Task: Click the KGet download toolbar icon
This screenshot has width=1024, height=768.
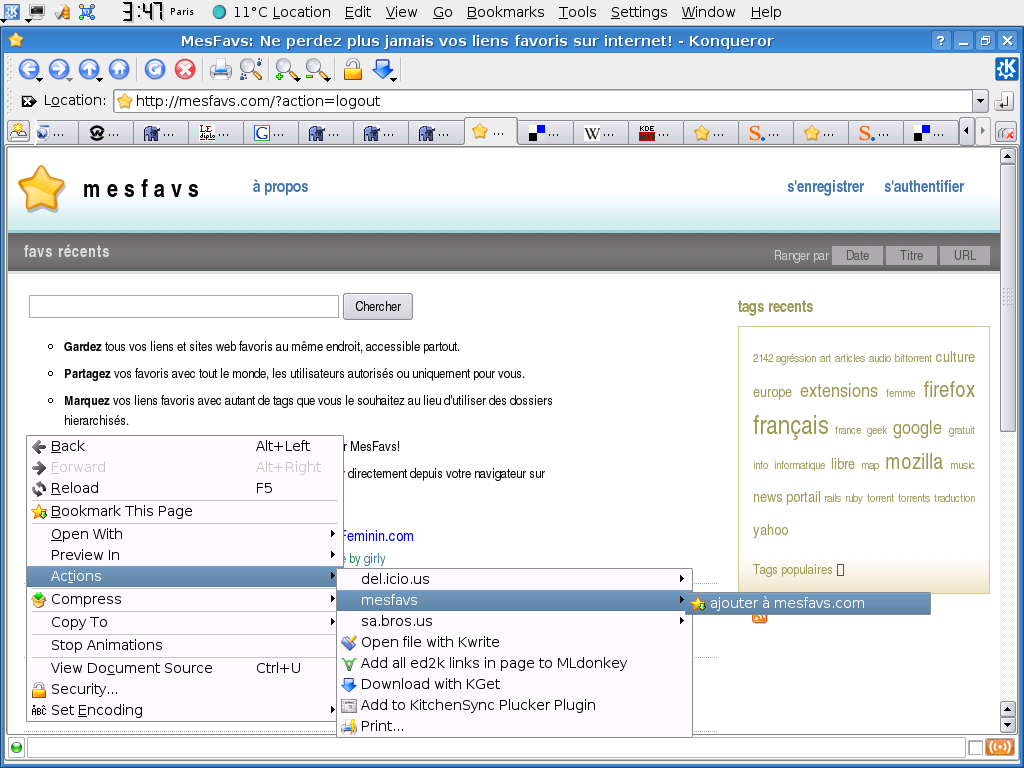Action: point(383,69)
